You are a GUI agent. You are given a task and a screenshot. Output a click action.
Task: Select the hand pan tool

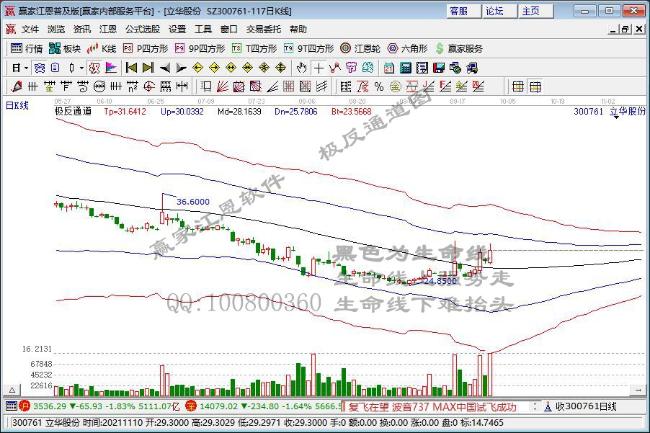coord(302,68)
